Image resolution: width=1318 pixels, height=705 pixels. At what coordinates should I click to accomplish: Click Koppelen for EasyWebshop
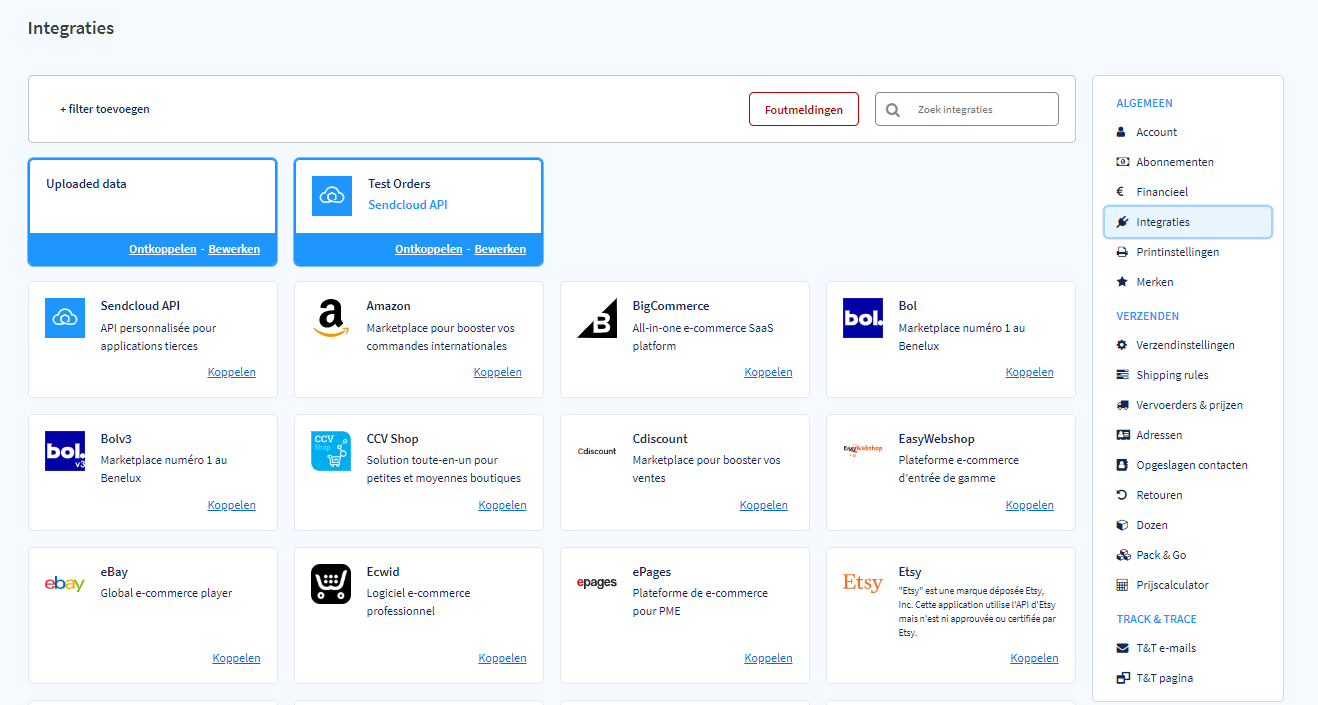[1030, 505]
